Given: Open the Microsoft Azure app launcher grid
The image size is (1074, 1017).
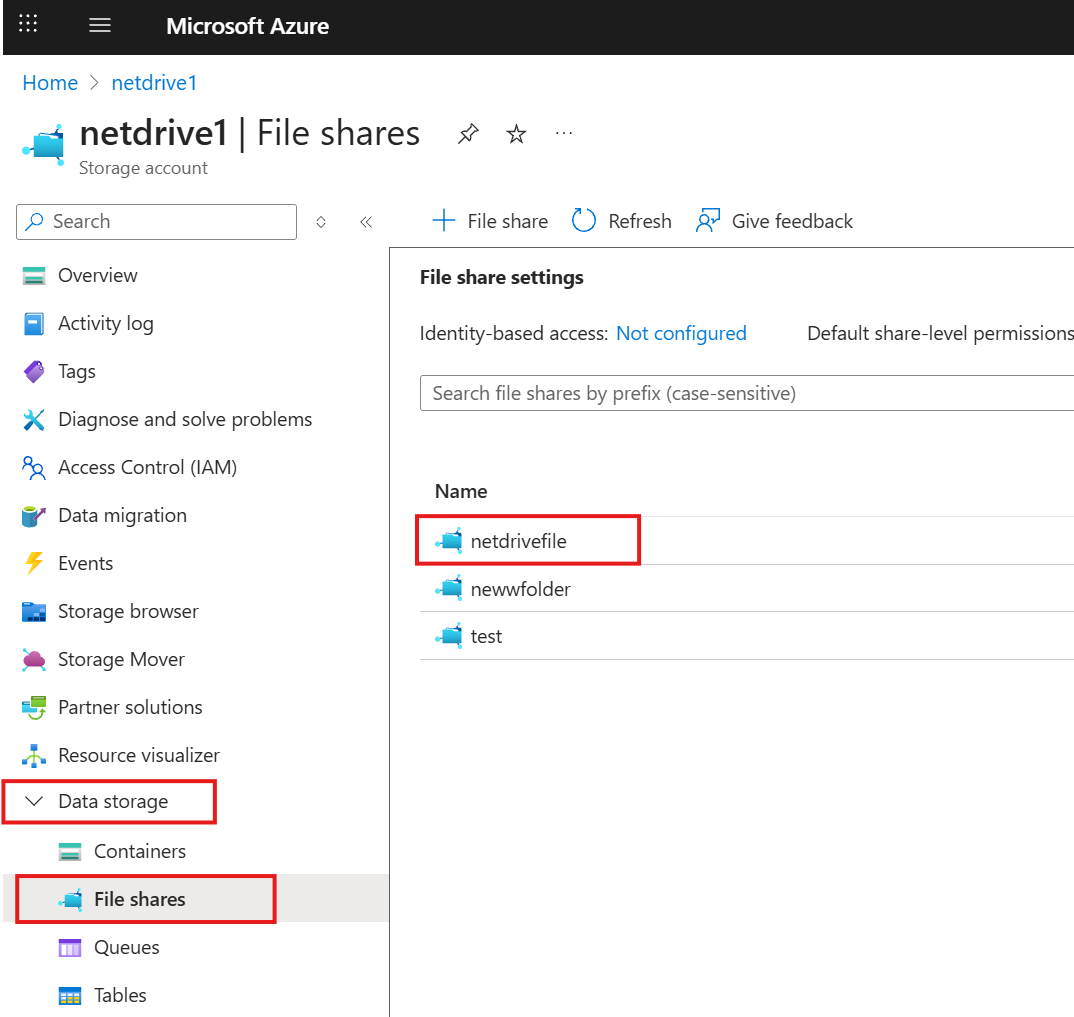Looking at the screenshot, I should coord(27,23).
